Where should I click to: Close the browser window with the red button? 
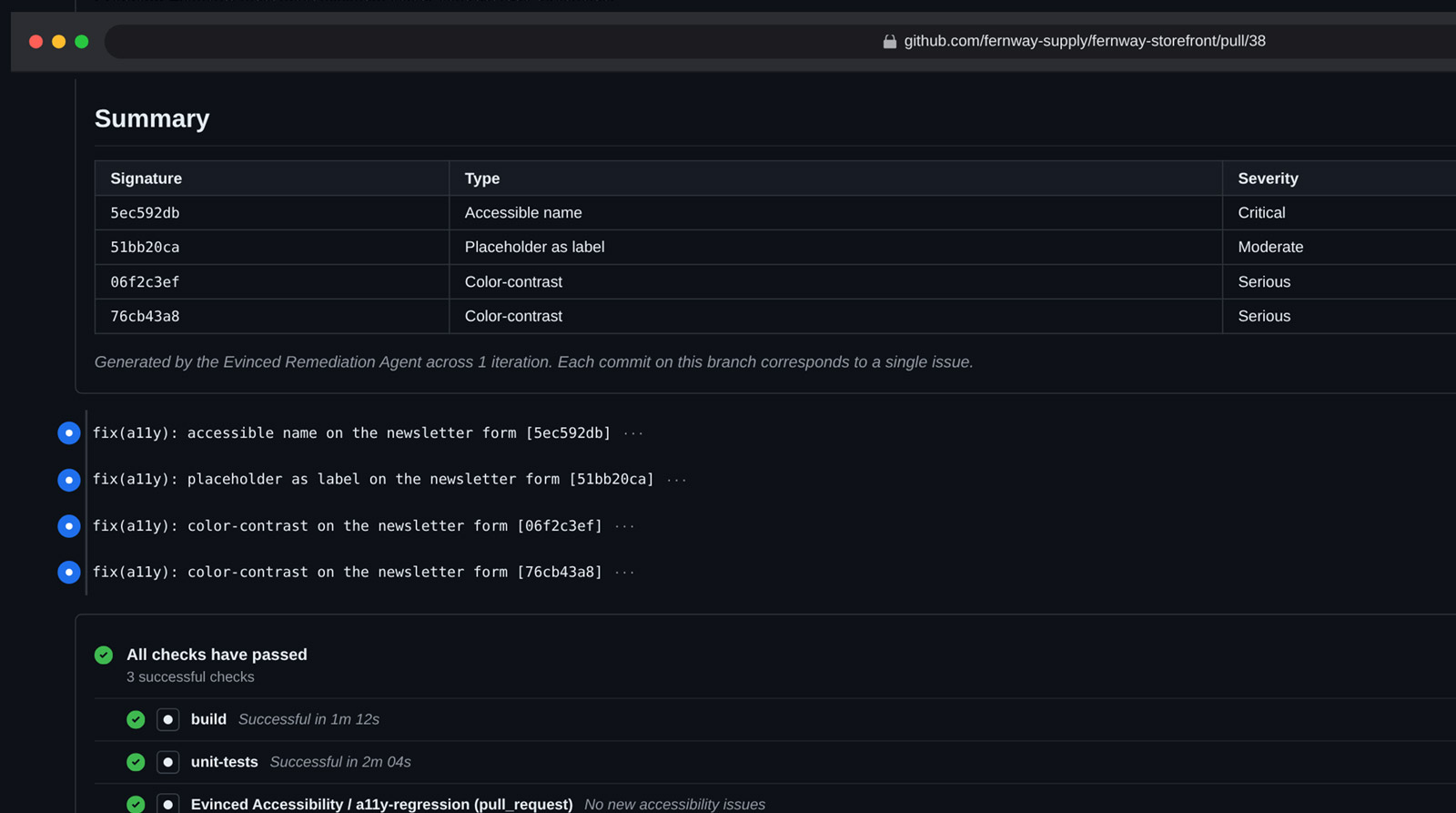[x=35, y=42]
